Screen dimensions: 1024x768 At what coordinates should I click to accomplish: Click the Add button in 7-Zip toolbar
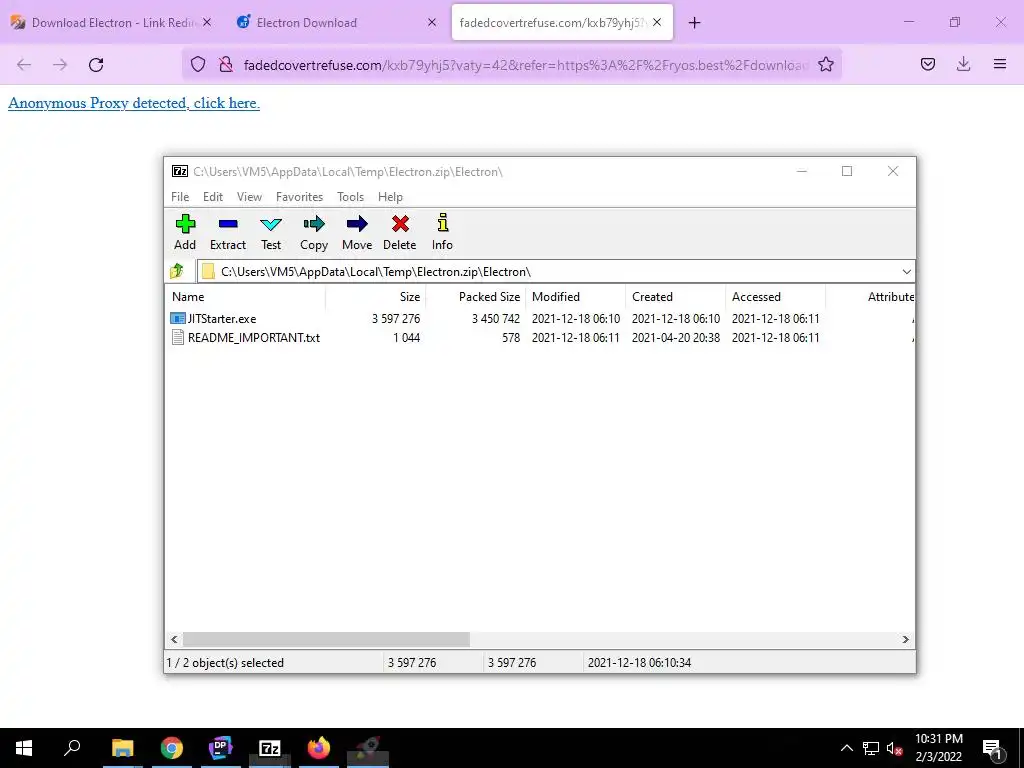coord(185,232)
